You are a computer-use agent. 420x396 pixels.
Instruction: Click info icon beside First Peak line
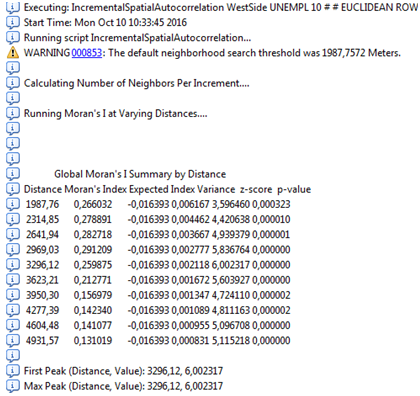pyautogui.click(x=13, y=371)
